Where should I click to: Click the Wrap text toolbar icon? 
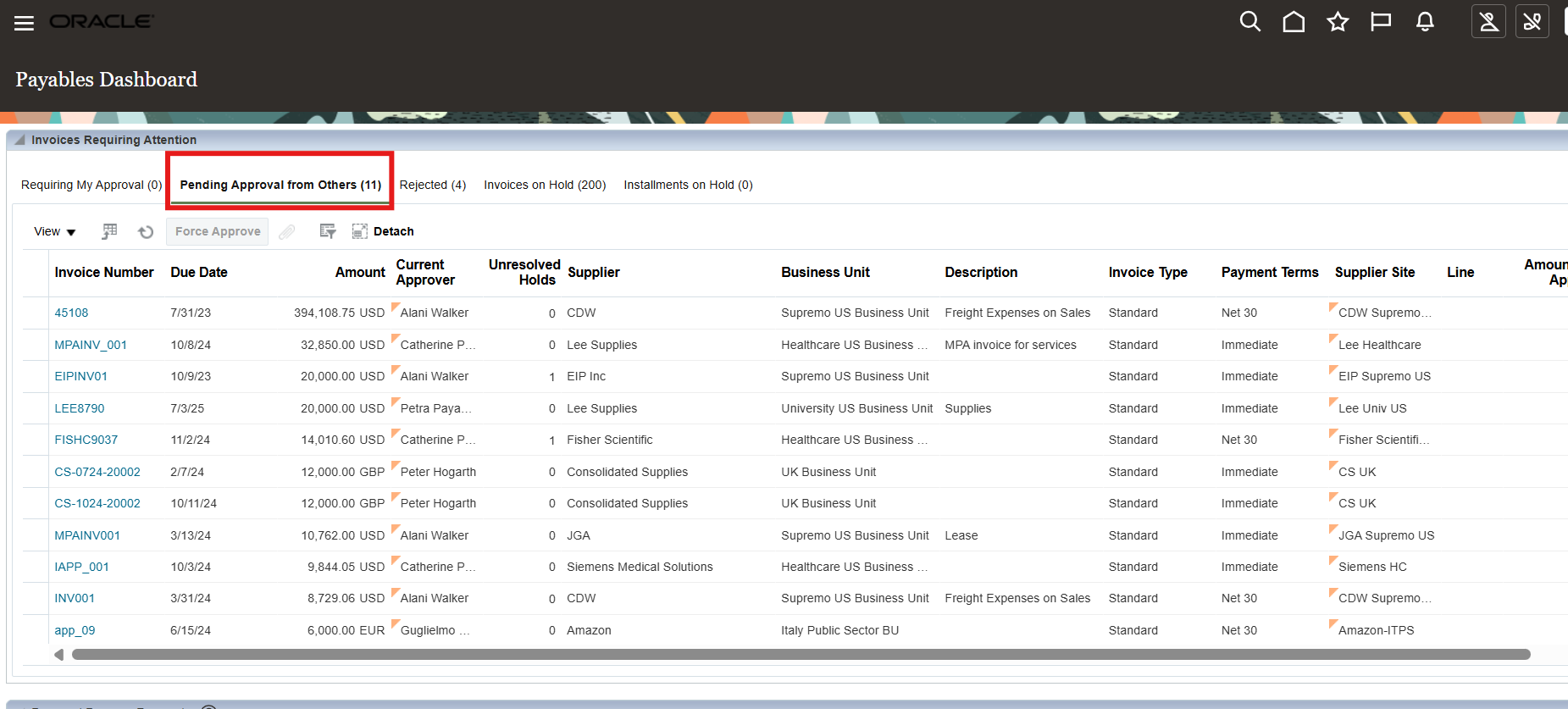point(328,231)
